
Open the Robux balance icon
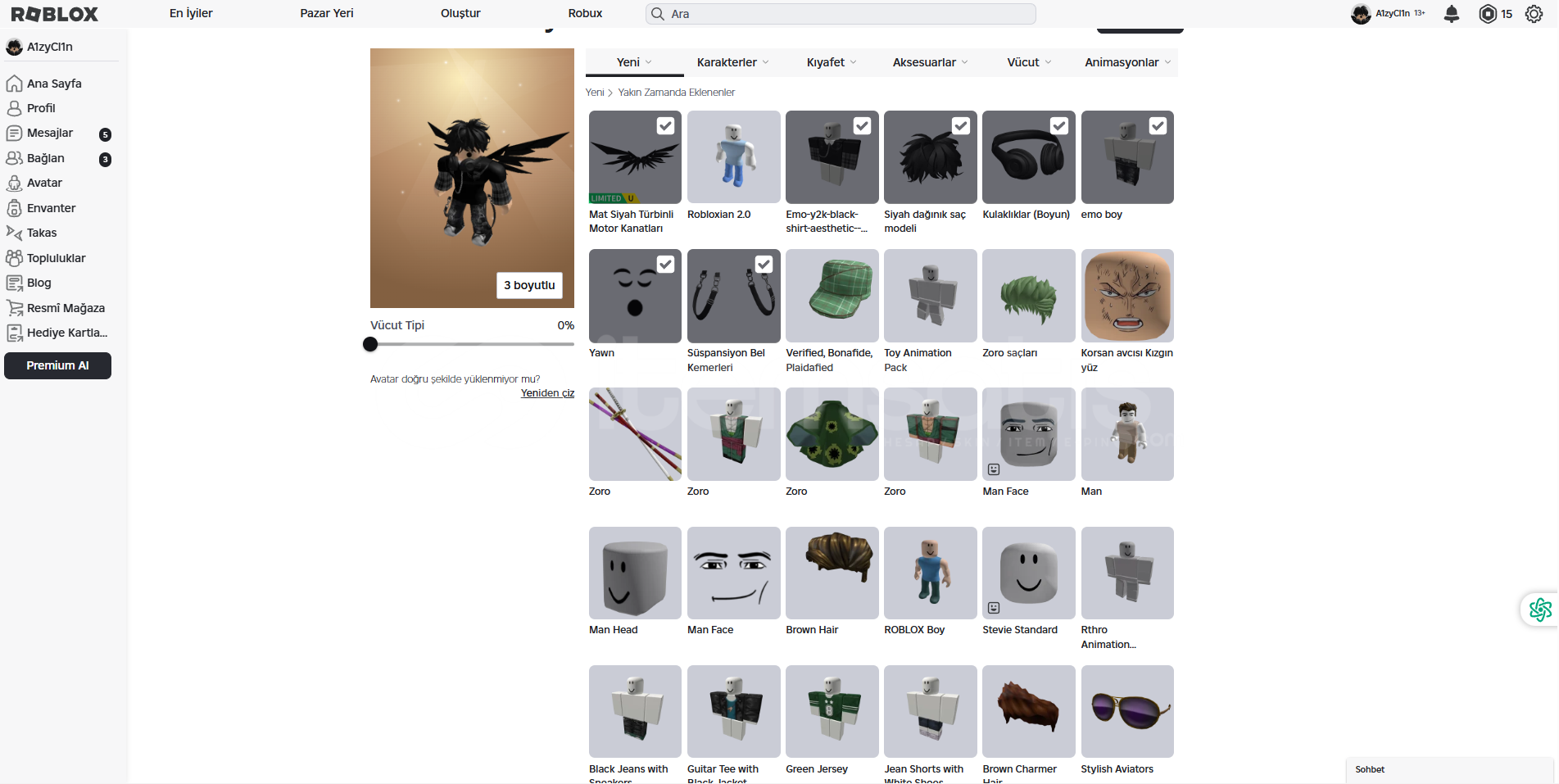(x=1488, y=14)
